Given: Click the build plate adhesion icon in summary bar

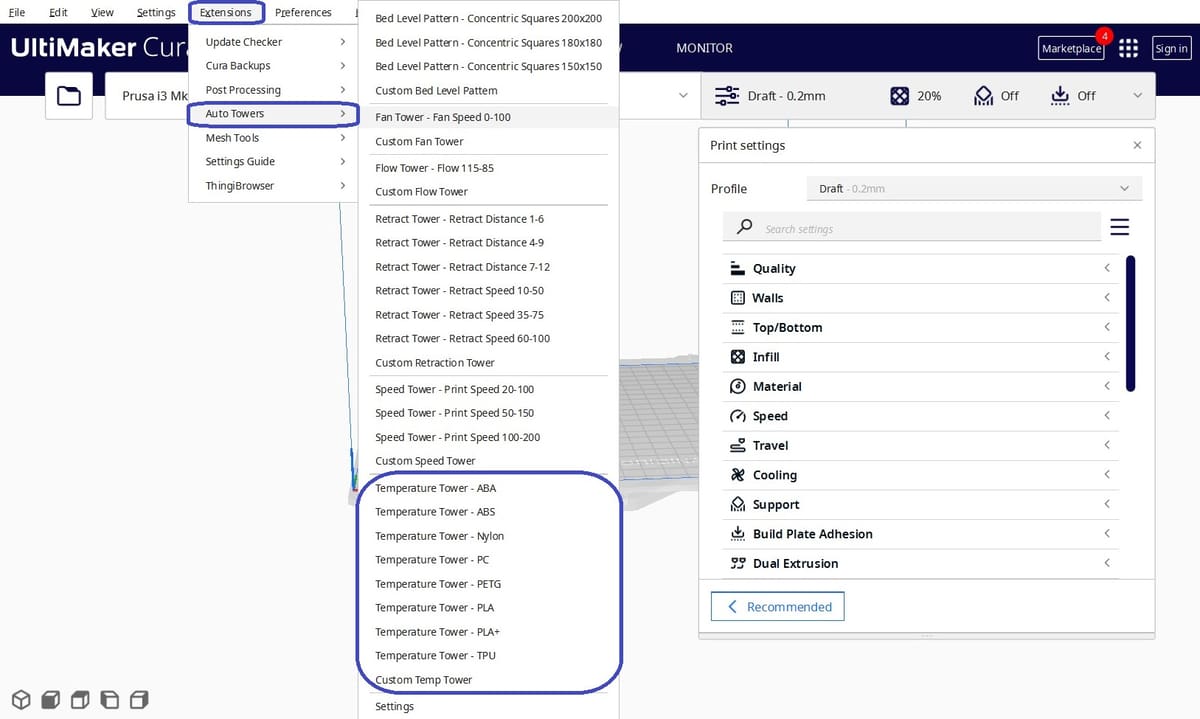Looking at the screenshot, I should (x=1060, y=96).
